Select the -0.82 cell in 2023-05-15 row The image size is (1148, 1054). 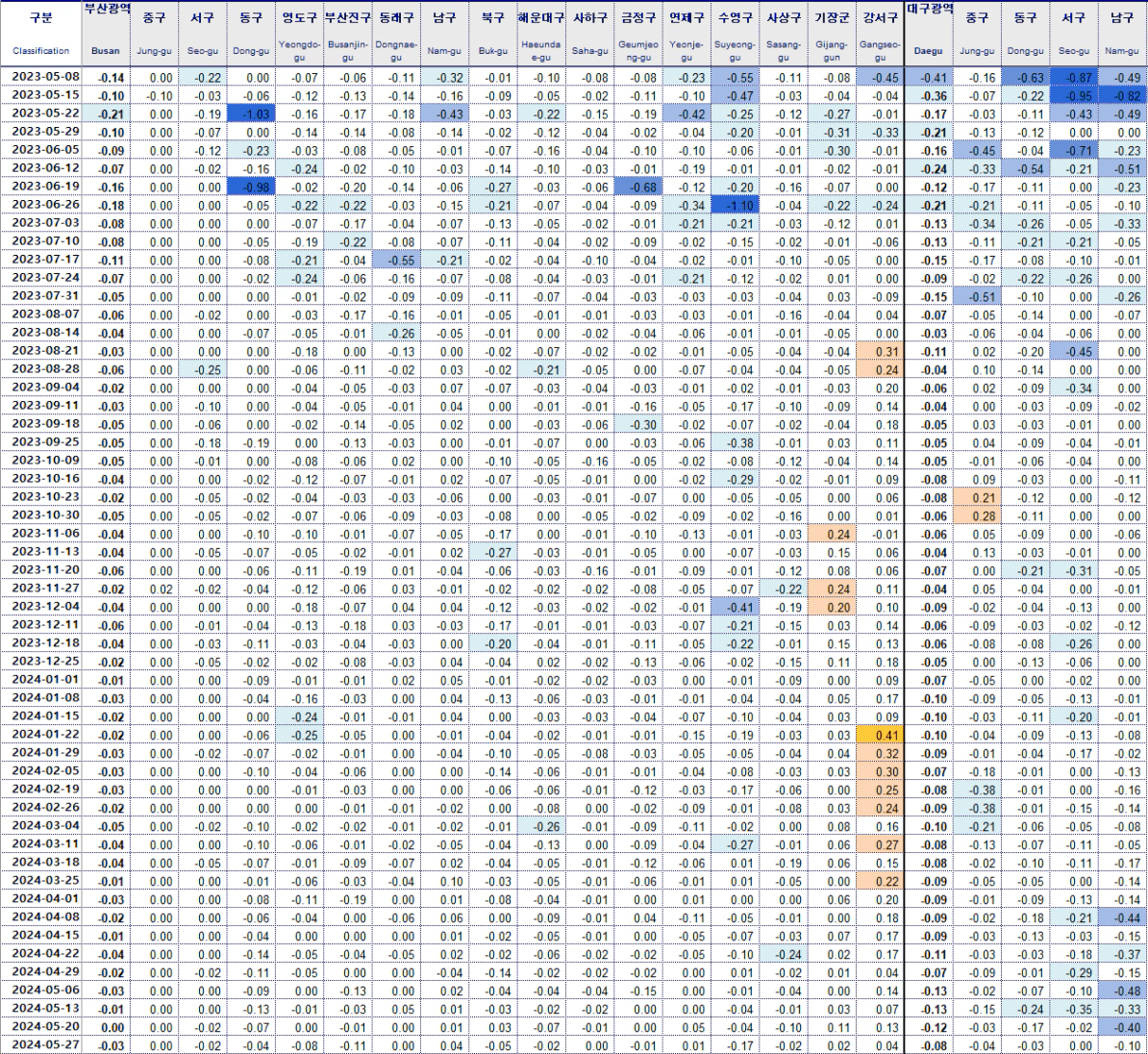1122,95
